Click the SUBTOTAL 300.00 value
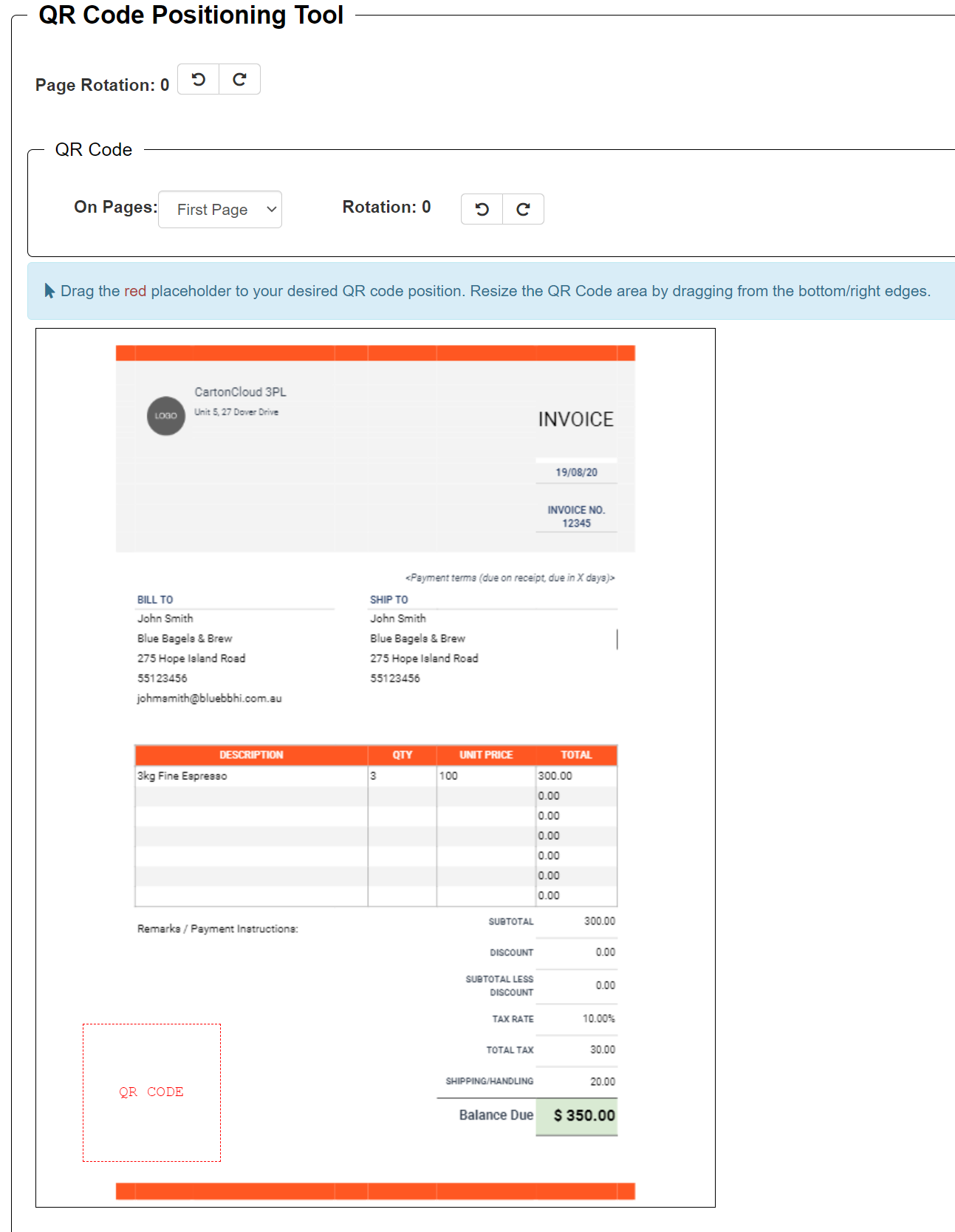 coord(600,921)
